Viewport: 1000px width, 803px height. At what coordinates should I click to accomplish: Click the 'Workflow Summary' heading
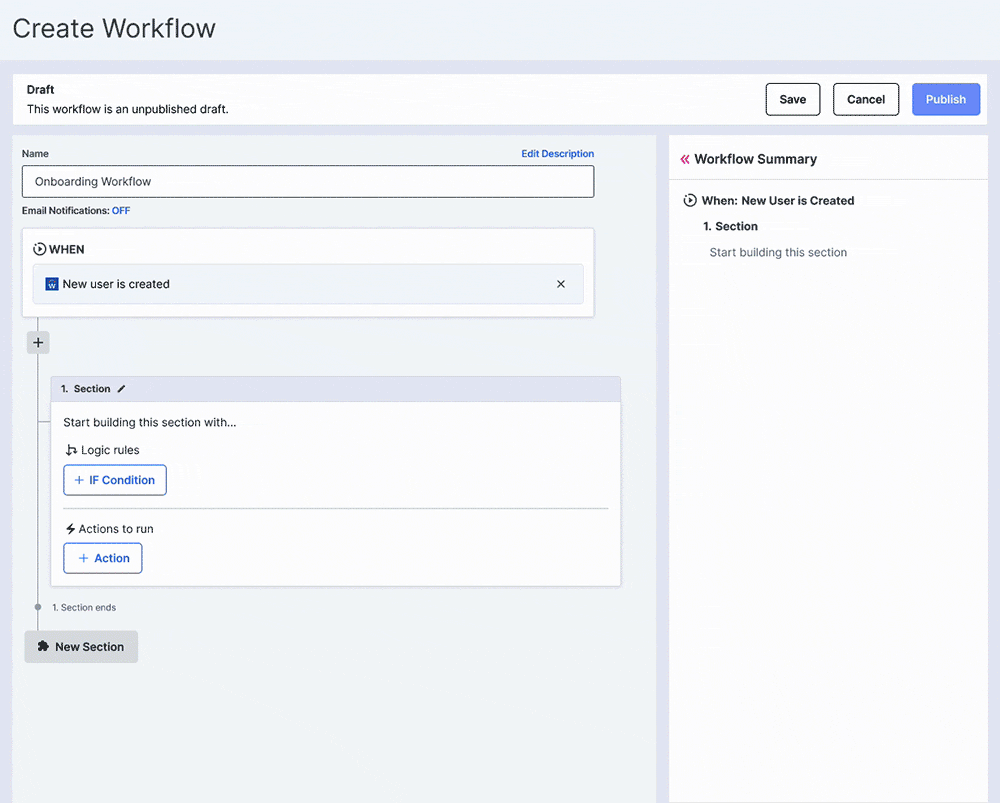click(755, 159)
